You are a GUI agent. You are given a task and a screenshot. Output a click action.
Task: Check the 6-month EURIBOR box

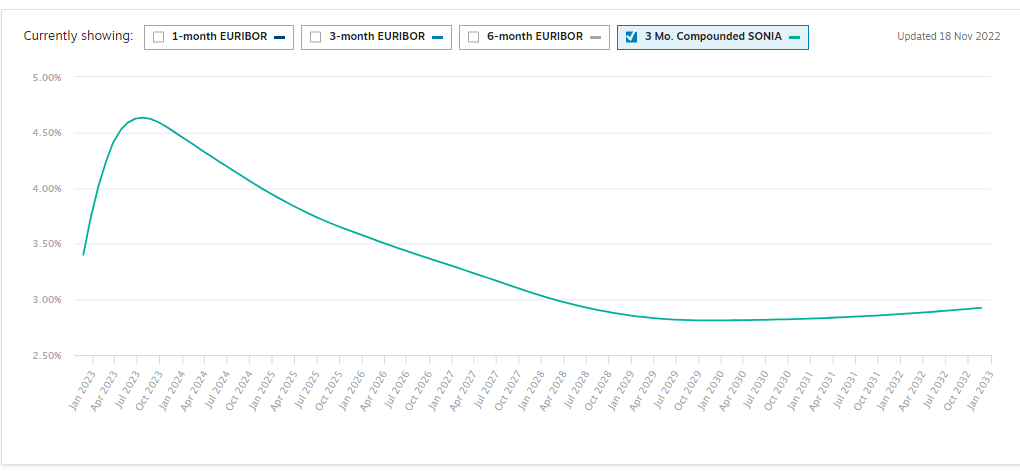click(x=473, y=37)
